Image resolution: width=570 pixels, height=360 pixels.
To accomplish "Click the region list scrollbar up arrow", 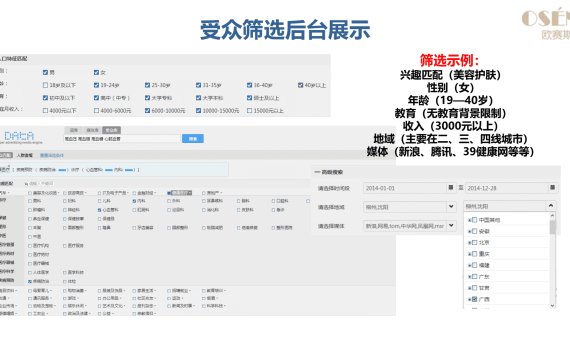I will (x=553, y=216).
